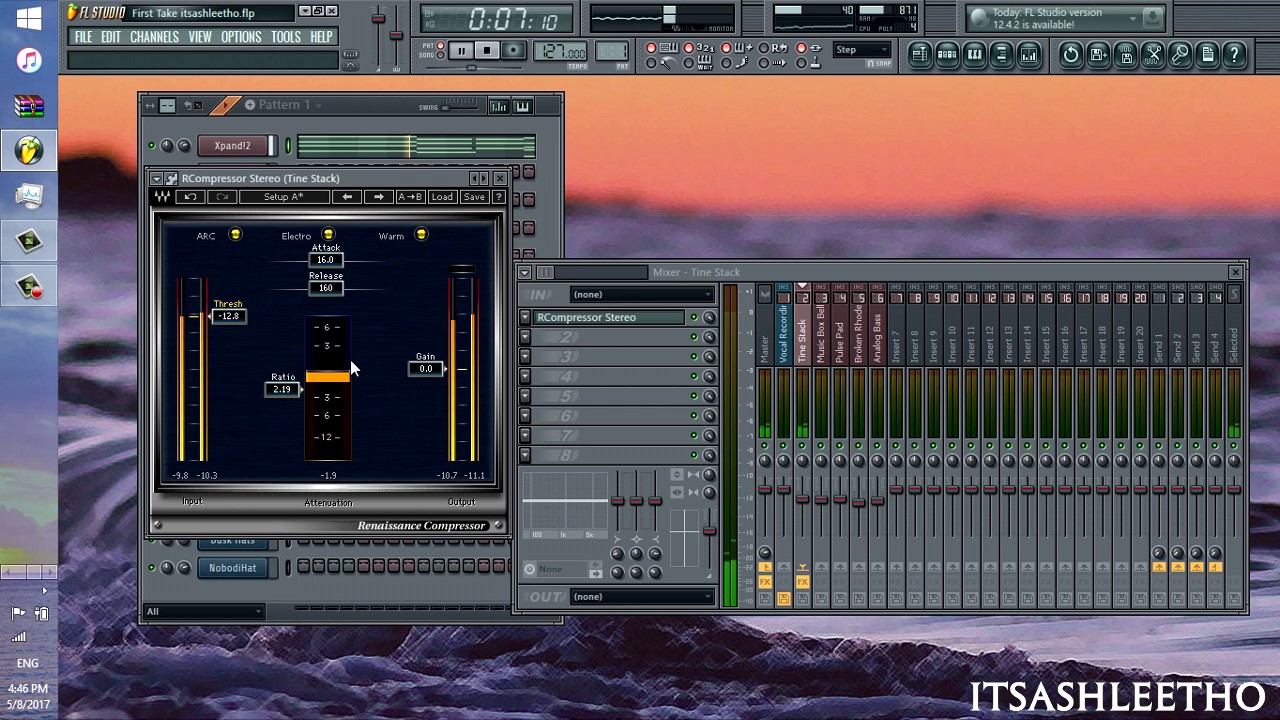Click the Thresh slider handle in RCompressor

(x=228, y=316)
